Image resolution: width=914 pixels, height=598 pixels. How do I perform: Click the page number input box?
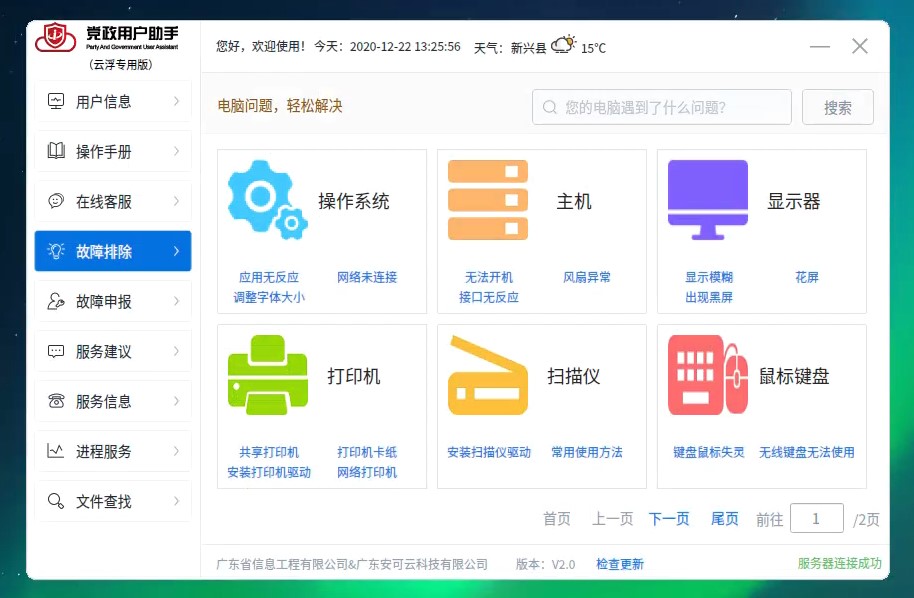816,518
